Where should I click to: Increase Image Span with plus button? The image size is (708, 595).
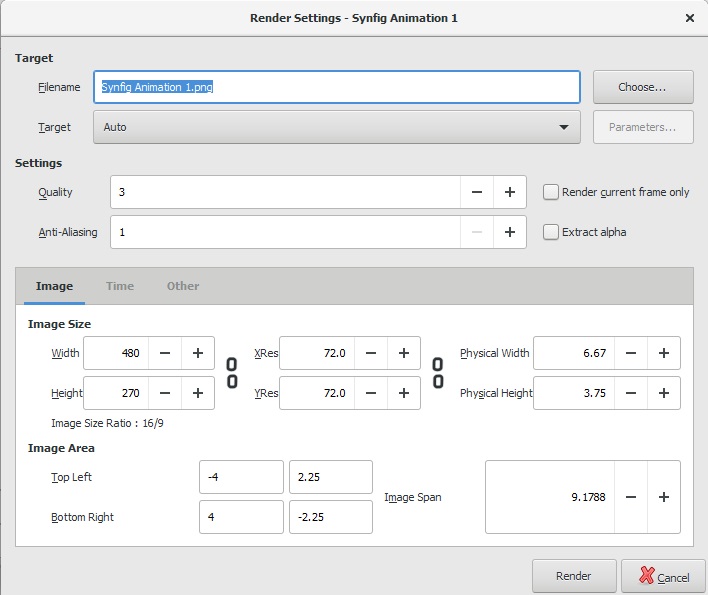(x=663, y=497)
